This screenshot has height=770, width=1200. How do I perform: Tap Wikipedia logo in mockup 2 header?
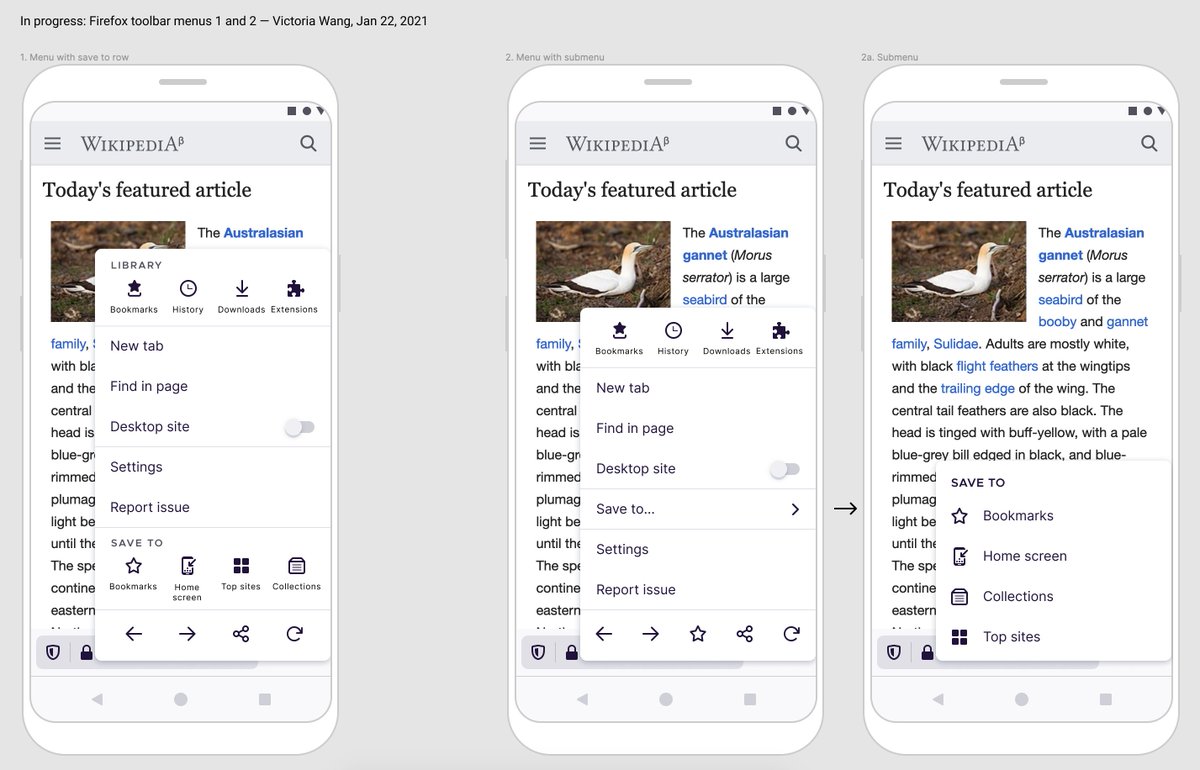click(618, 144)
